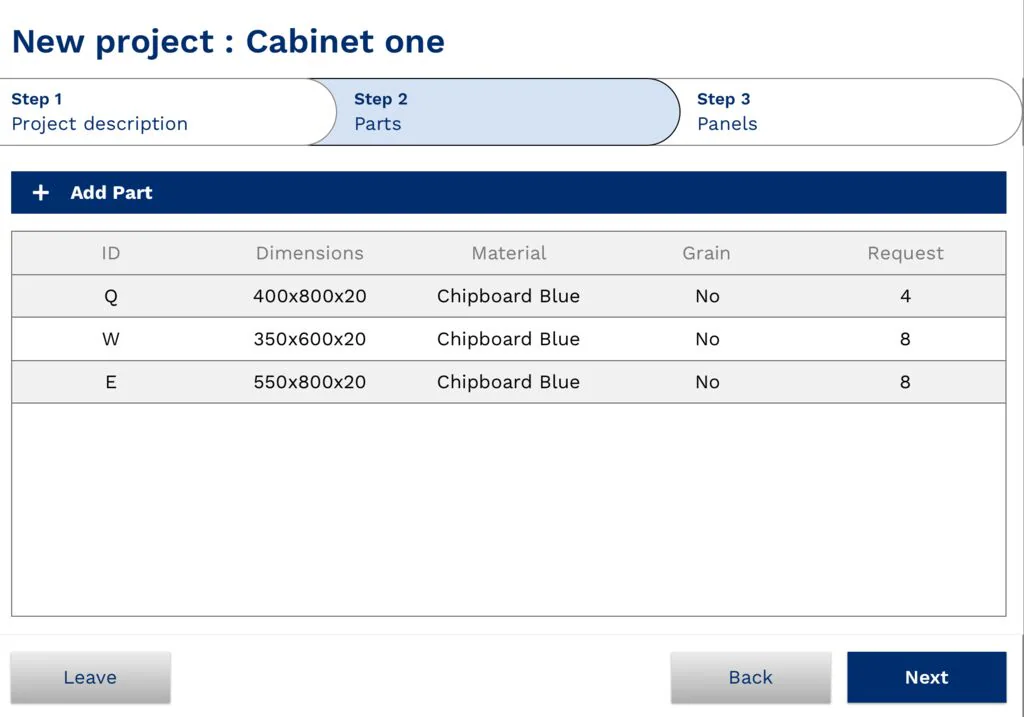Sort by the ID column header
The width and height of the screenshot is (1024, 717).
click(110, 253)
